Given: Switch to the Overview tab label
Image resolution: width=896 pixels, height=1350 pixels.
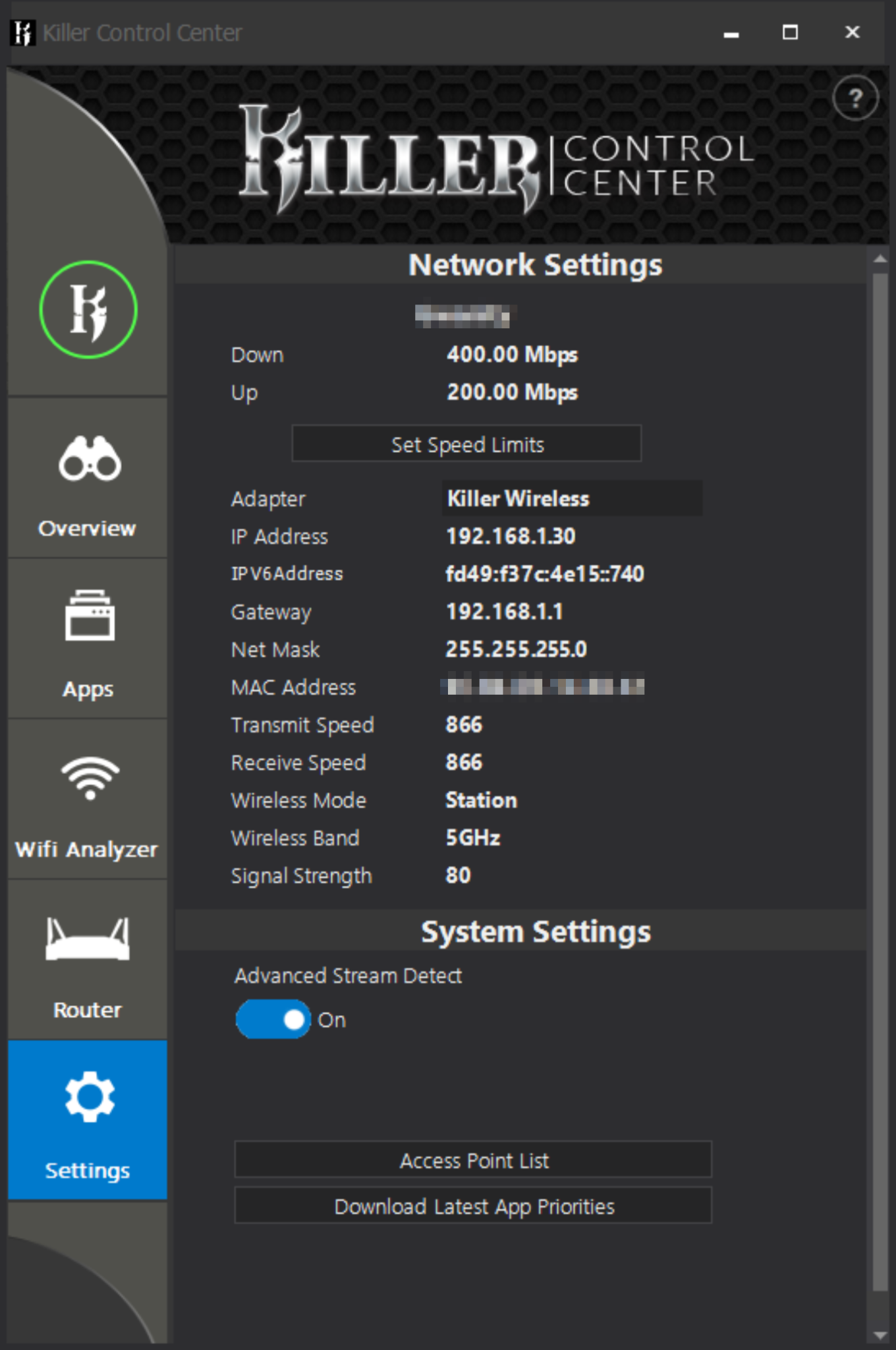Looking at the screenshot, I should coord(87,529).
